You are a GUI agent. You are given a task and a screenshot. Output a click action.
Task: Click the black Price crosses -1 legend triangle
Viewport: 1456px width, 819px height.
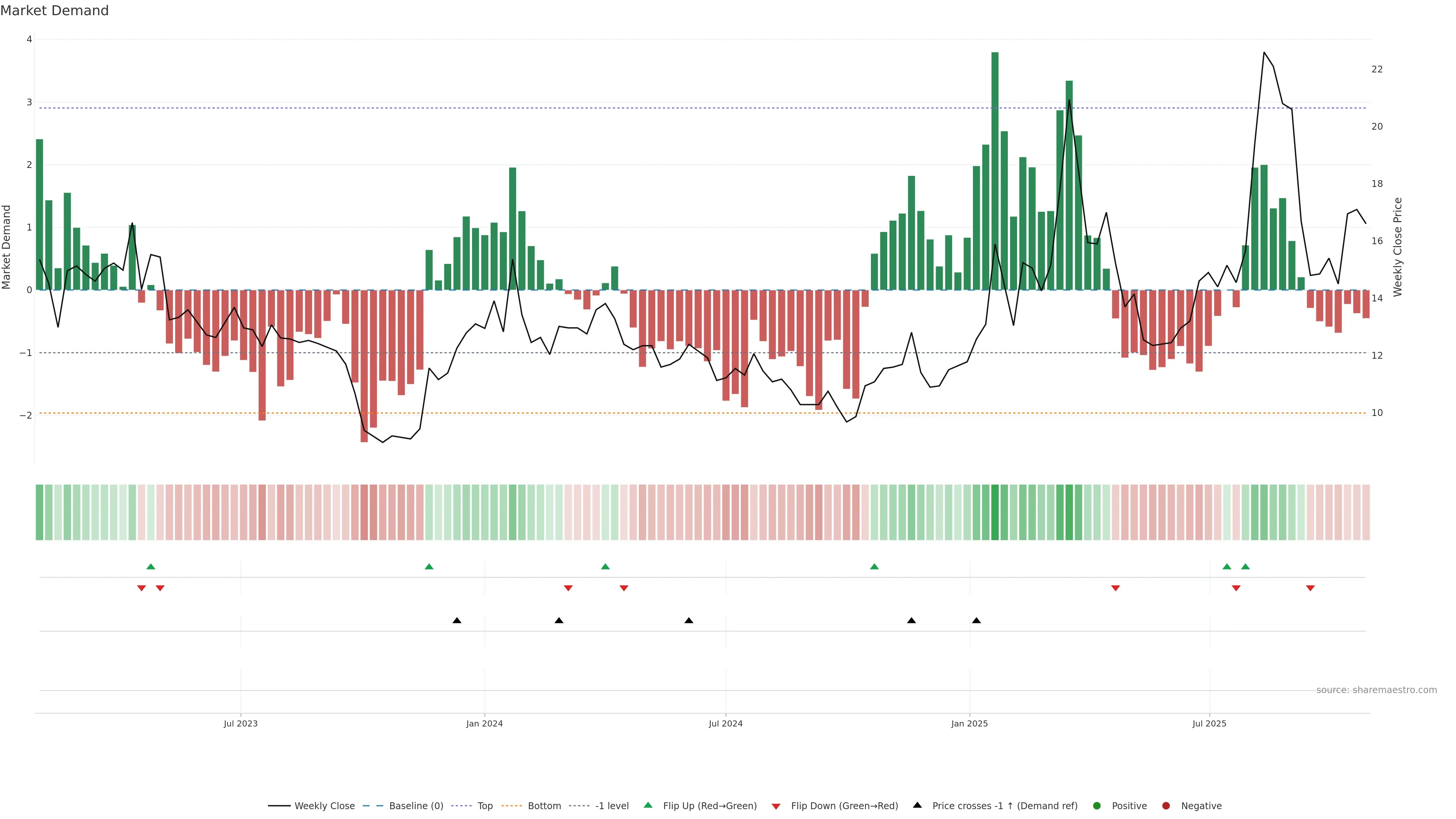coord(917,805)
